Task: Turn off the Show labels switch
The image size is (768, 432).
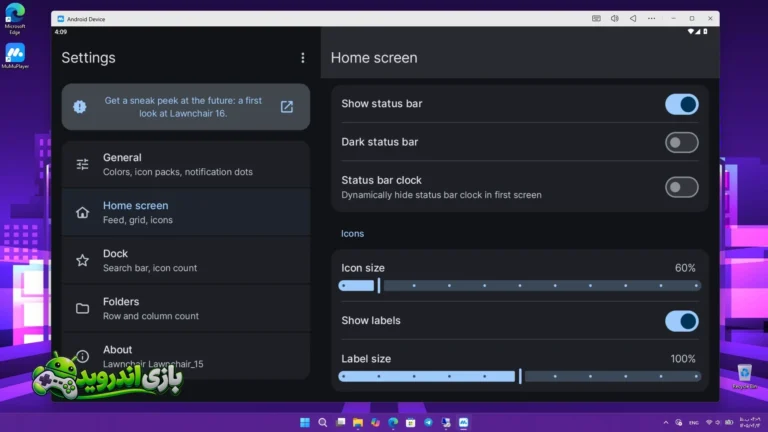Action: [681, 321]
